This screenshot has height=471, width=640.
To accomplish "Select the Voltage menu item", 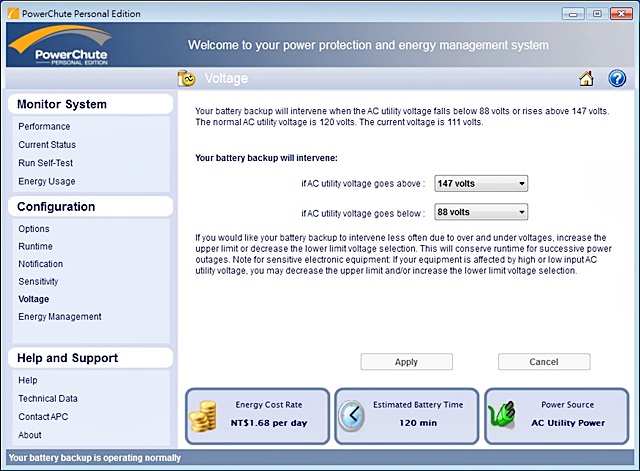I will coord(33,299).
